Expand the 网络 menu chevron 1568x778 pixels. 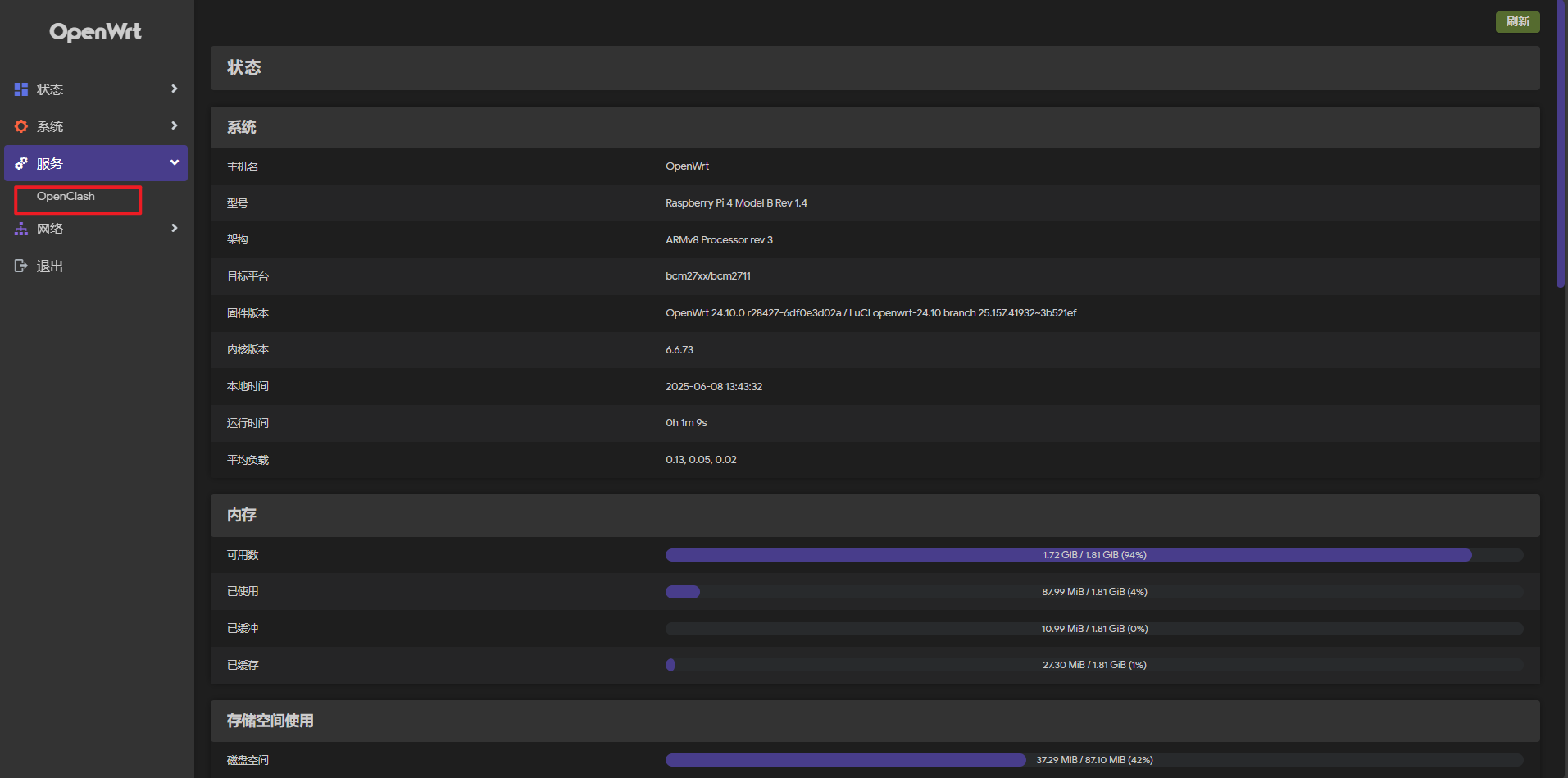(x=174, y=228)
